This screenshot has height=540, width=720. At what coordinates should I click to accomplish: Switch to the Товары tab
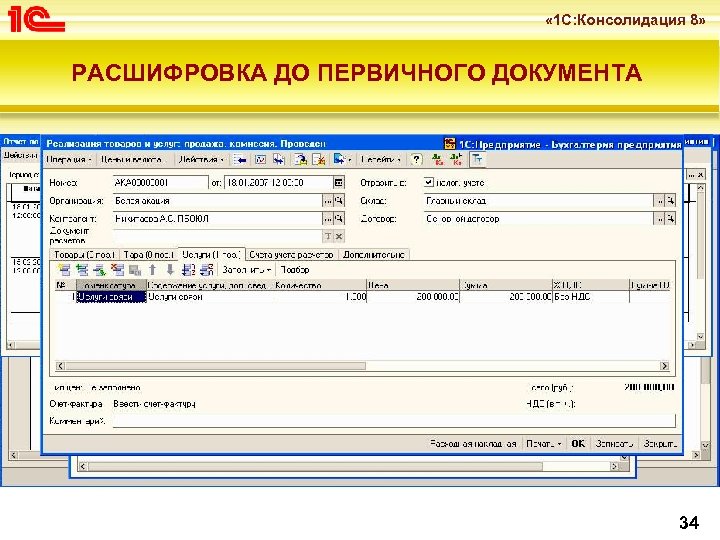(84, 254)
